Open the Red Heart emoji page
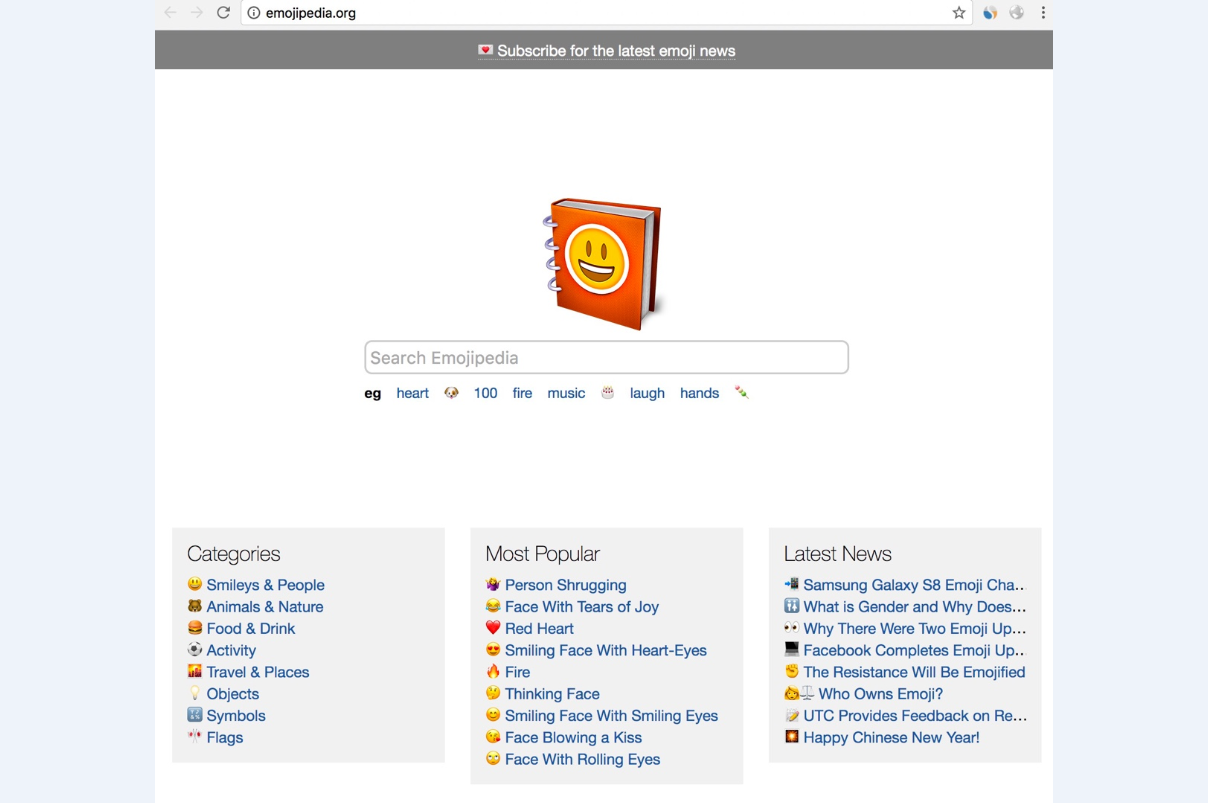Viewport: 1208px width, 803px height. click(539, 629)
